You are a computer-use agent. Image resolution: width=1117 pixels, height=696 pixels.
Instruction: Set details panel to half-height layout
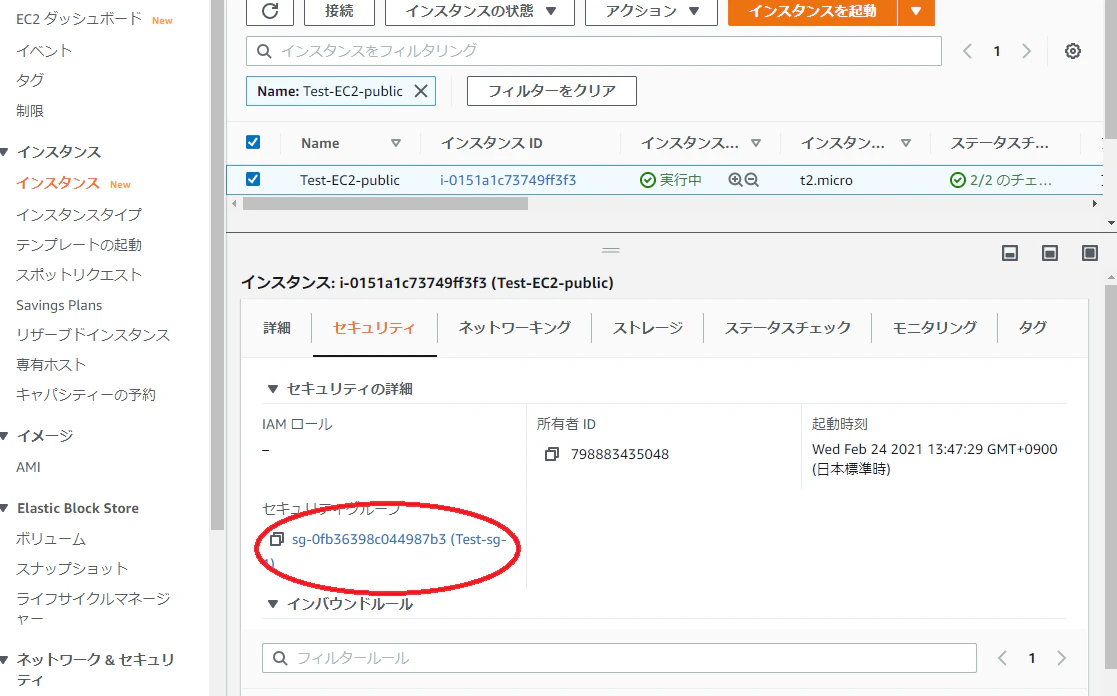point(1049,254)
